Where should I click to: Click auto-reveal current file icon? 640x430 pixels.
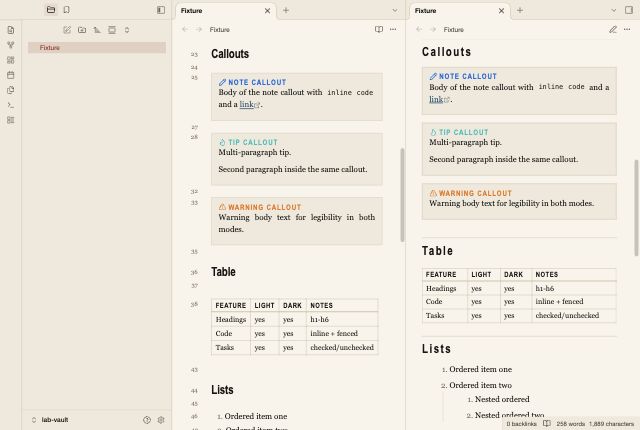pyautogui.click(x=112, y=30)
